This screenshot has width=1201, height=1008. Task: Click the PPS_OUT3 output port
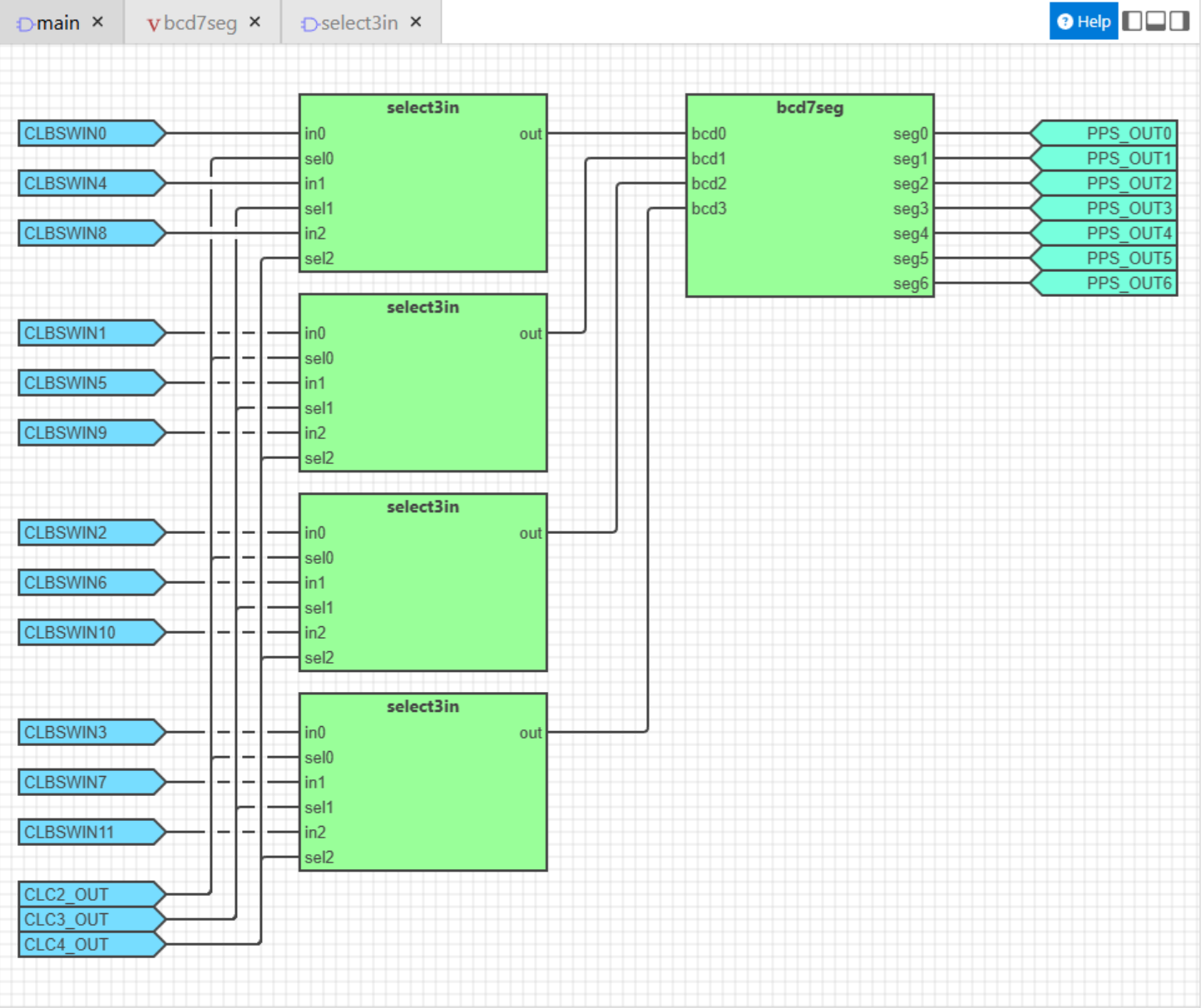(1104, 208)
